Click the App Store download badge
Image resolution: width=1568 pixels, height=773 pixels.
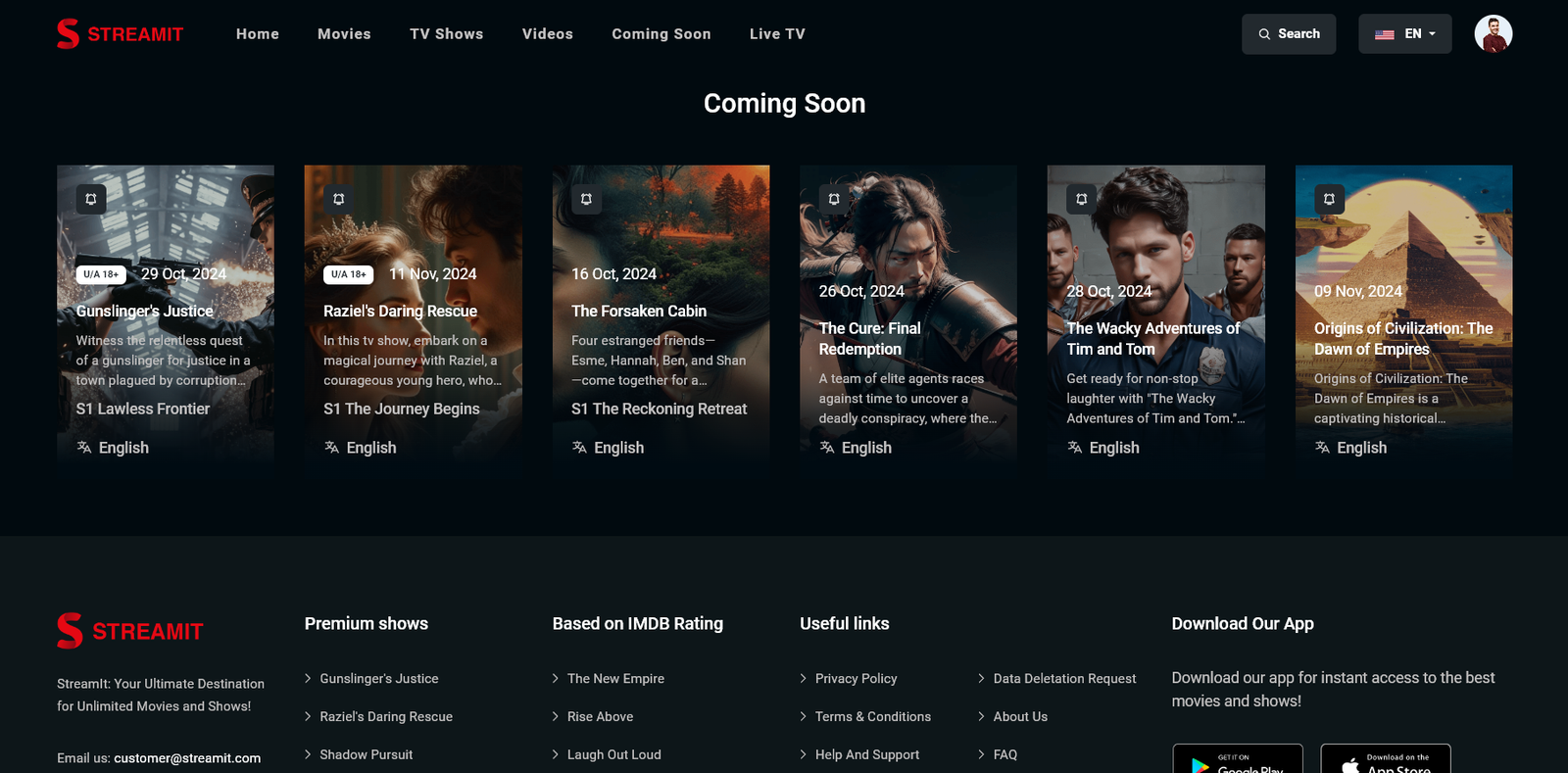1385,759
